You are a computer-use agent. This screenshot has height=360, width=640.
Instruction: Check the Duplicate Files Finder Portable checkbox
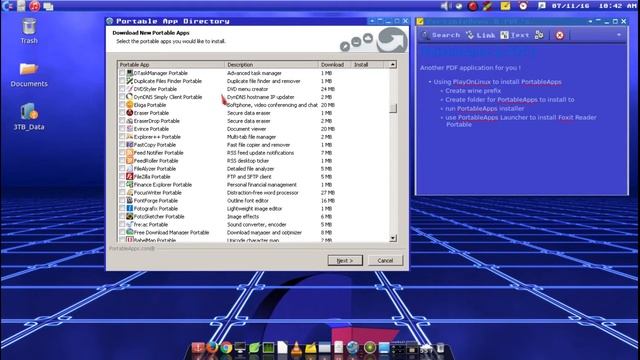(x=122, y=81)
